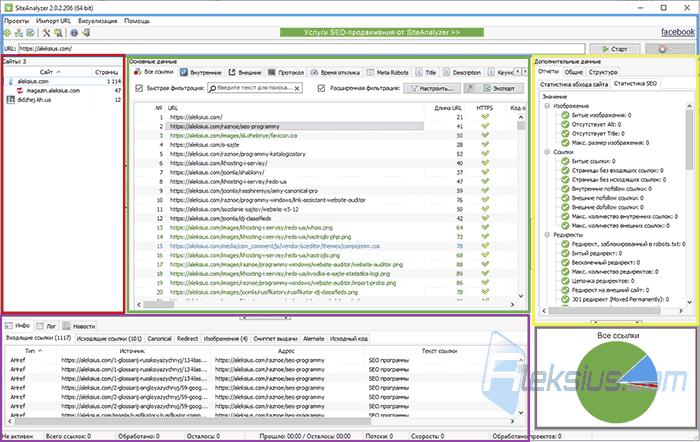Click the green plus add project icon

click(x=8, y=33)
